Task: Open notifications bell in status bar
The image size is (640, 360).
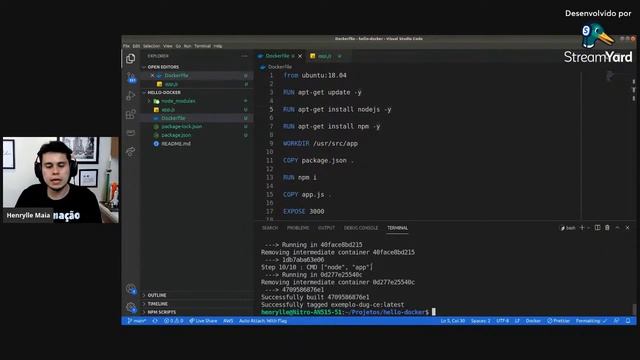Action: pos(628,321)
